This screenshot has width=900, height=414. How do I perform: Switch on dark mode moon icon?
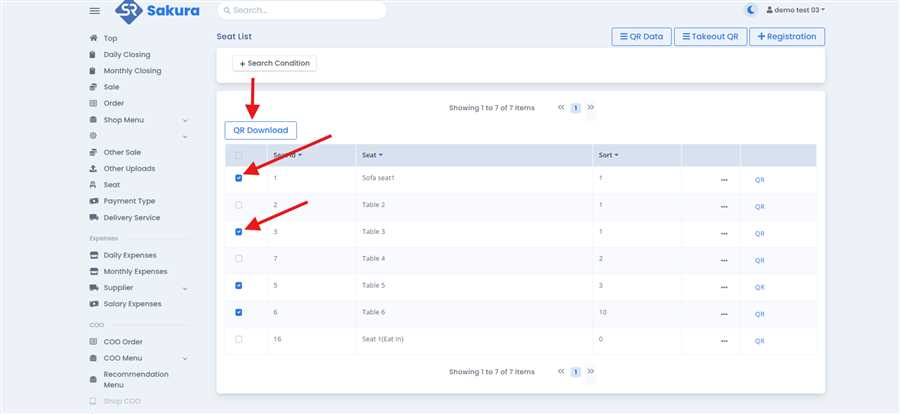pos(751,10)
